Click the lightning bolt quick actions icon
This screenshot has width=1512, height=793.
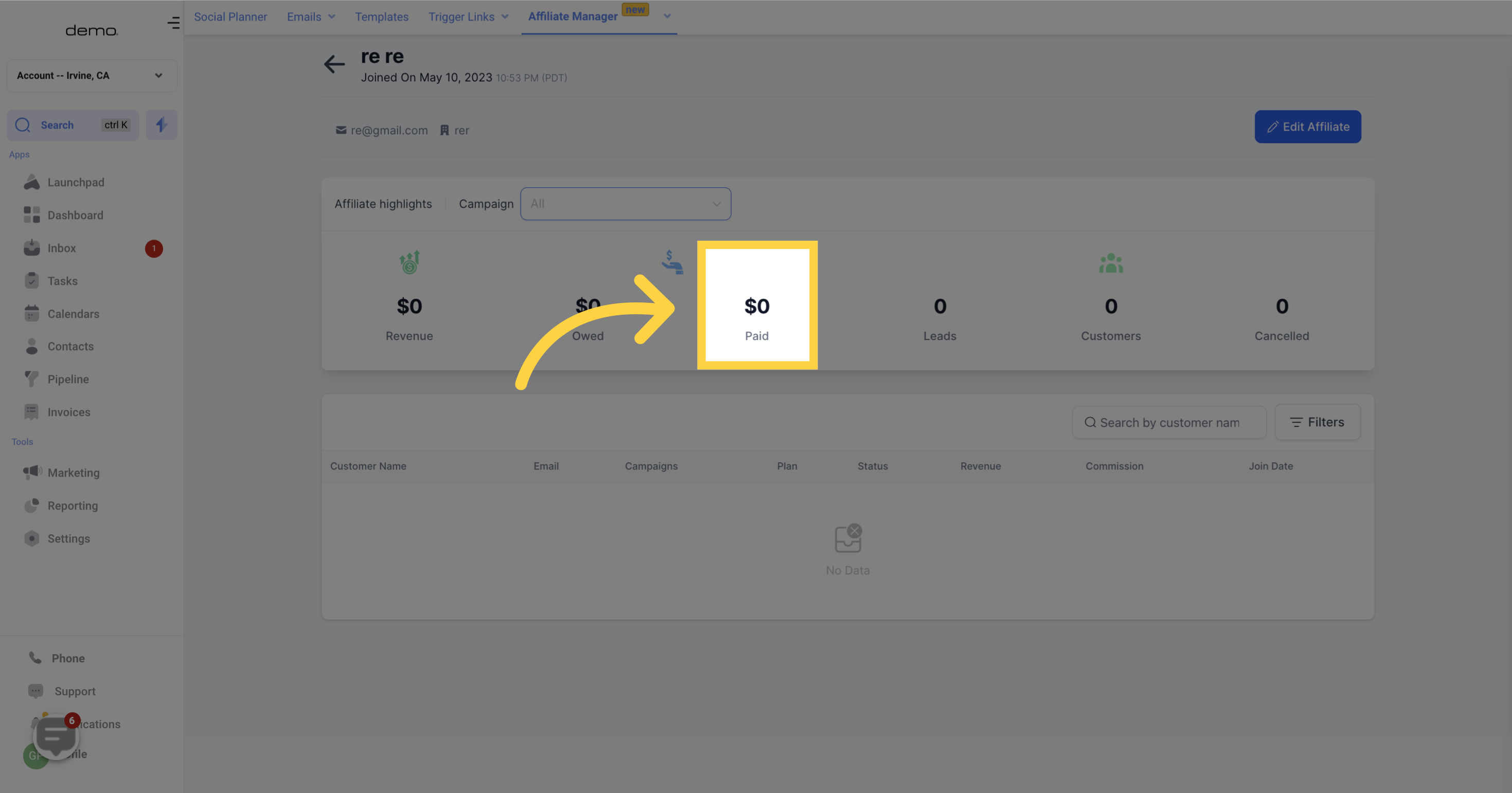pos(162,125)
